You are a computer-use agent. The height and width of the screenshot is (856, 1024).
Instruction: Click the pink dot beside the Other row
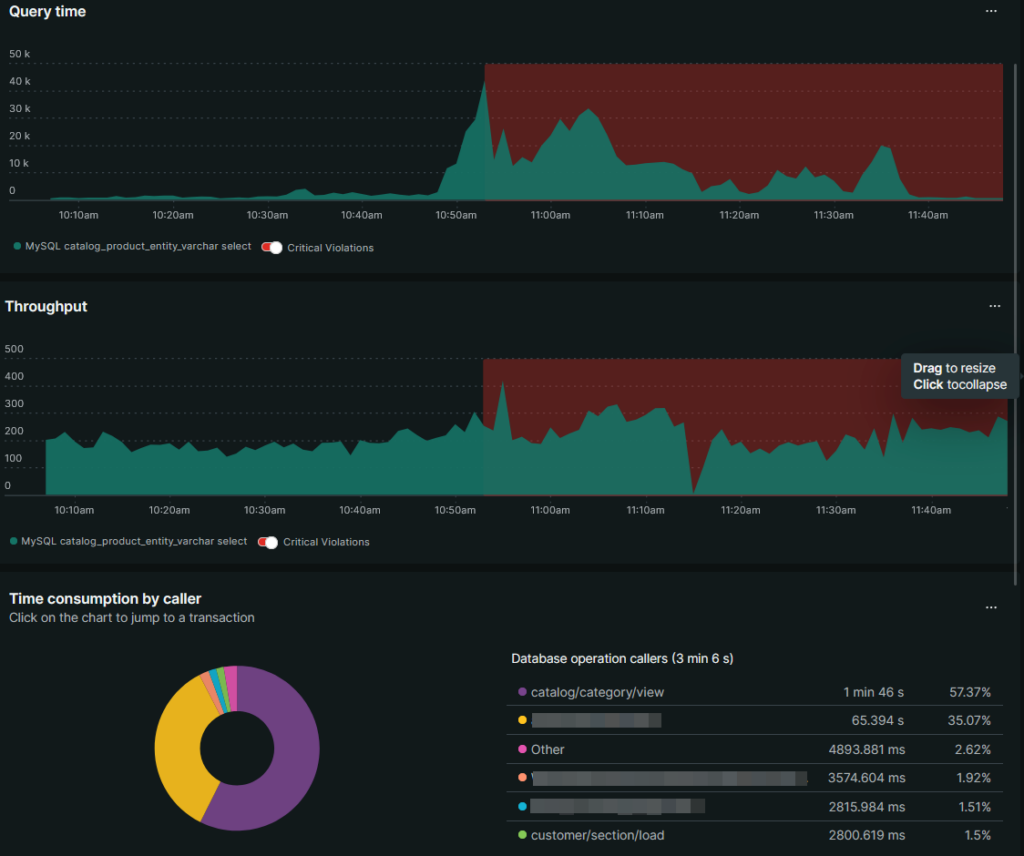point(523,749)
